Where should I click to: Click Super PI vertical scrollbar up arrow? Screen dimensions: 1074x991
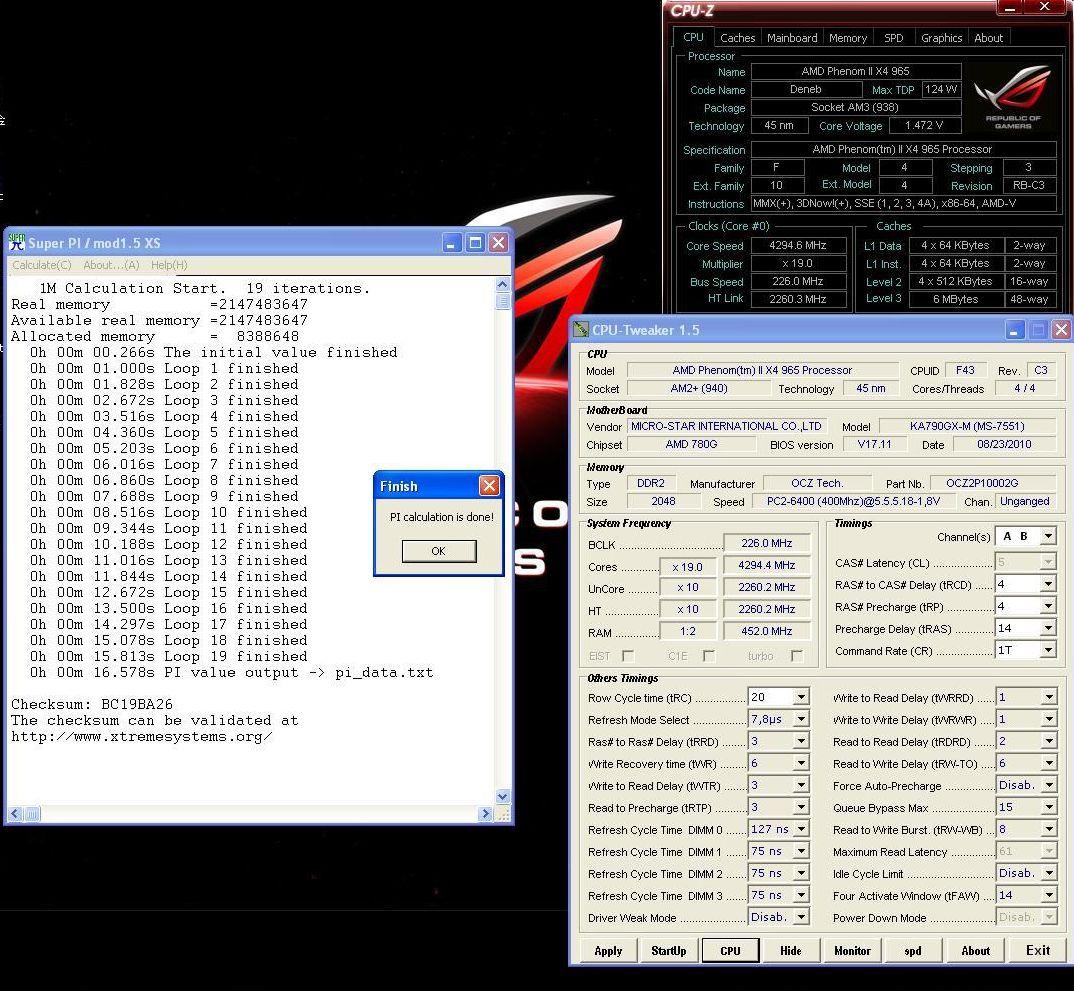(502, 284)
